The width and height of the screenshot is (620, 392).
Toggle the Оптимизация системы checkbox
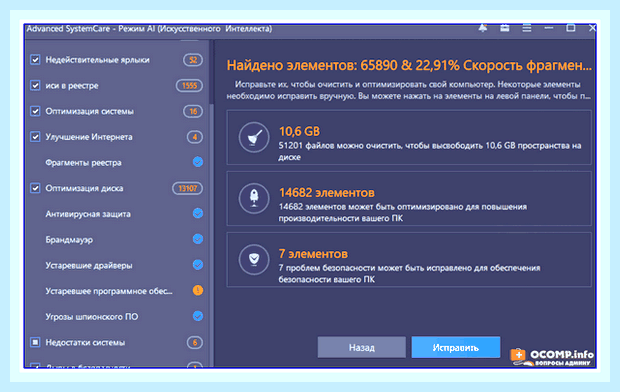35,111
